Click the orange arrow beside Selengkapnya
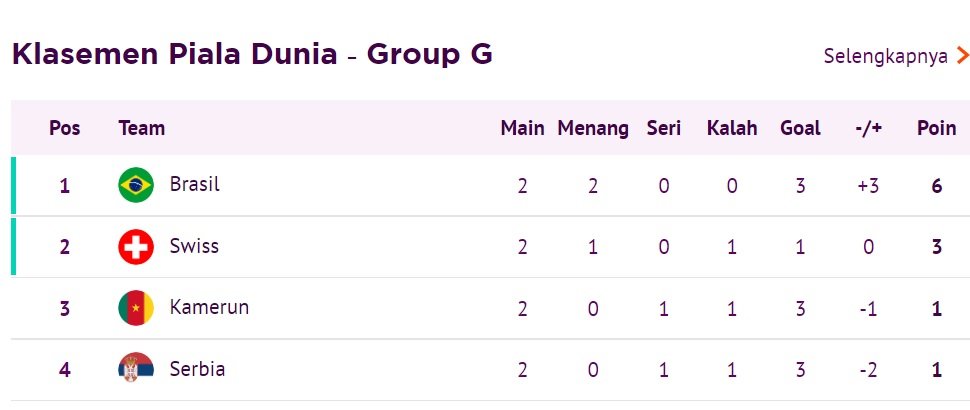The image size is (970, 410). [x=962, y=56]
